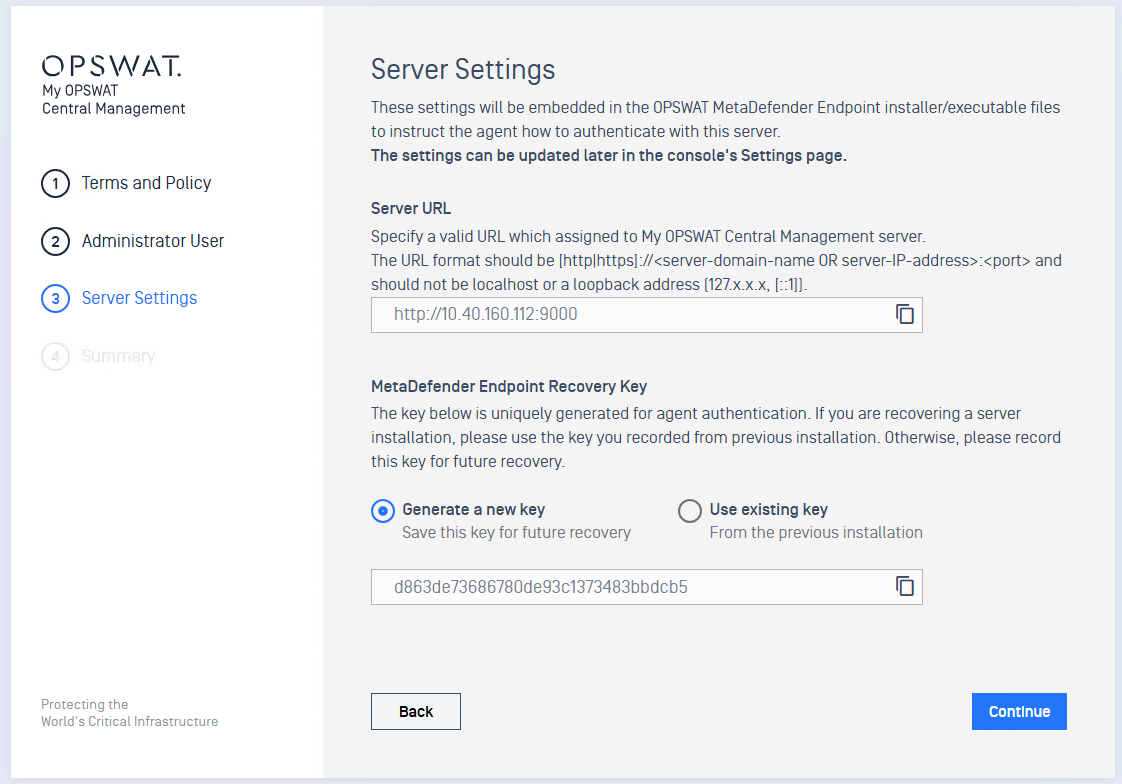
Task: Copy the recovery key to clipboard
Action: 904,586
